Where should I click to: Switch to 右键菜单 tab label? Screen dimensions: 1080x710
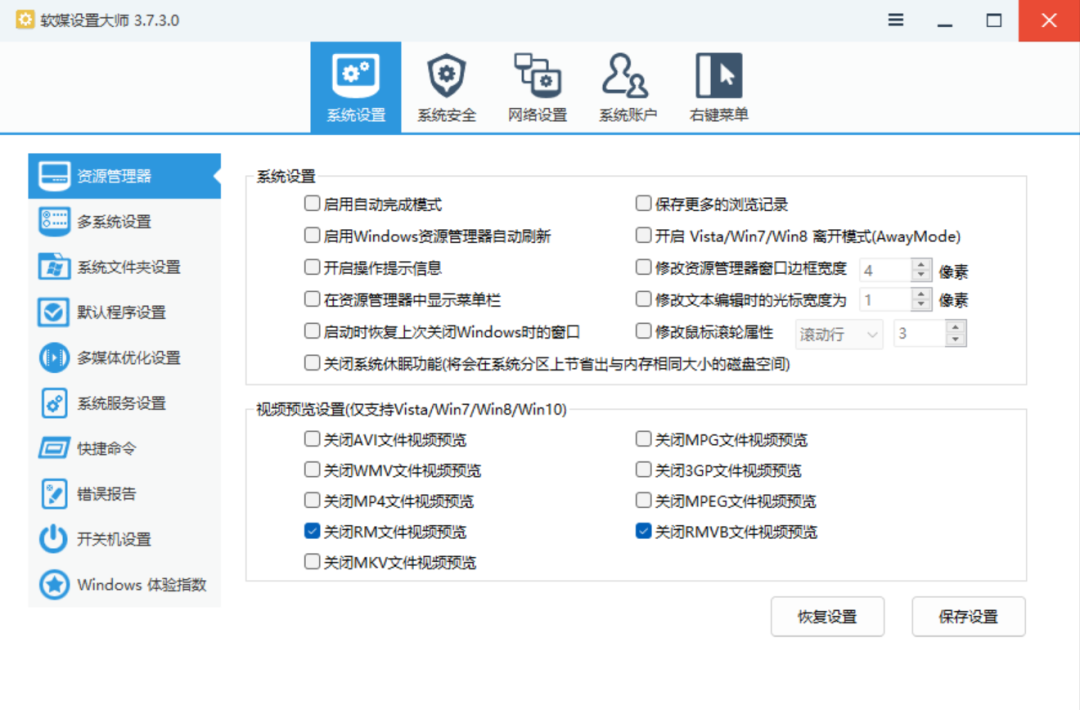click(718, 115)
